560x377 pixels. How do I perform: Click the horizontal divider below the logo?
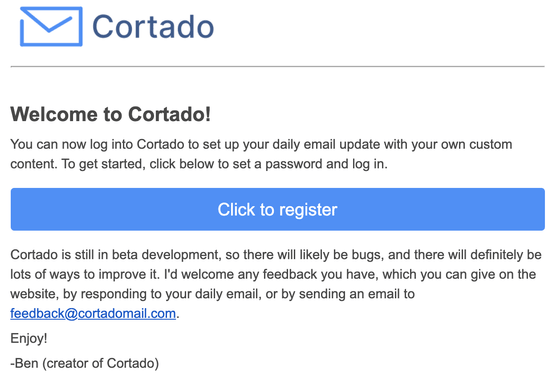[x=278, y=66]
